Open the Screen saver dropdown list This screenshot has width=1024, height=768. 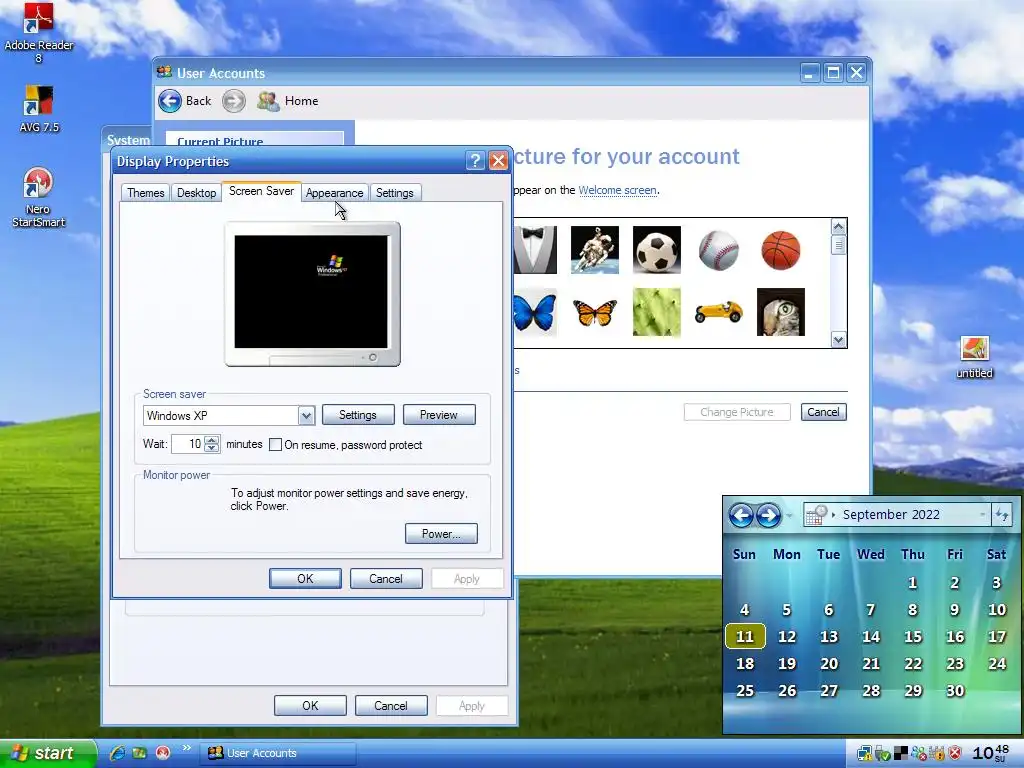pos(306,415)
